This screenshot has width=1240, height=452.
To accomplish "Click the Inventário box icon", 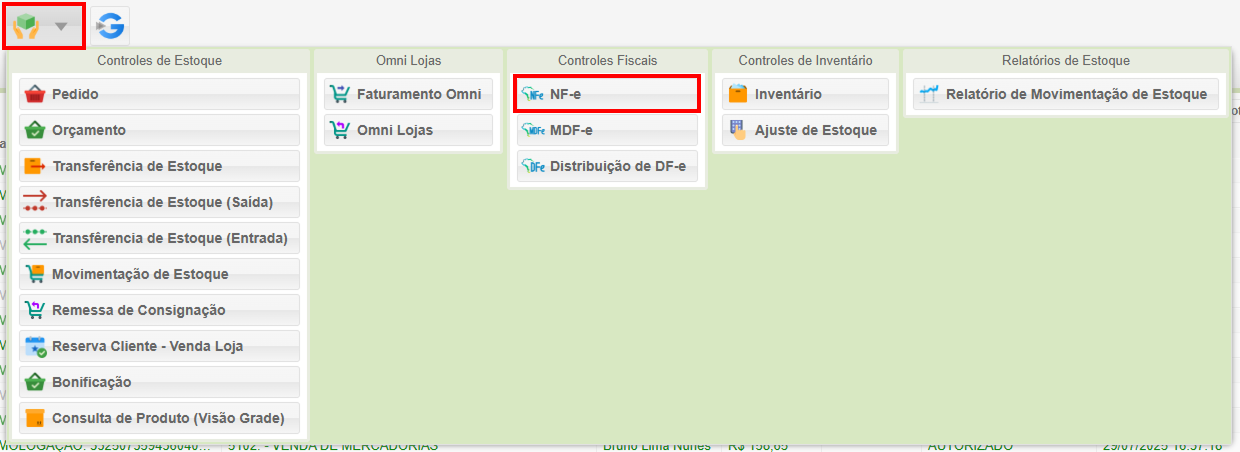I will 738,94.
